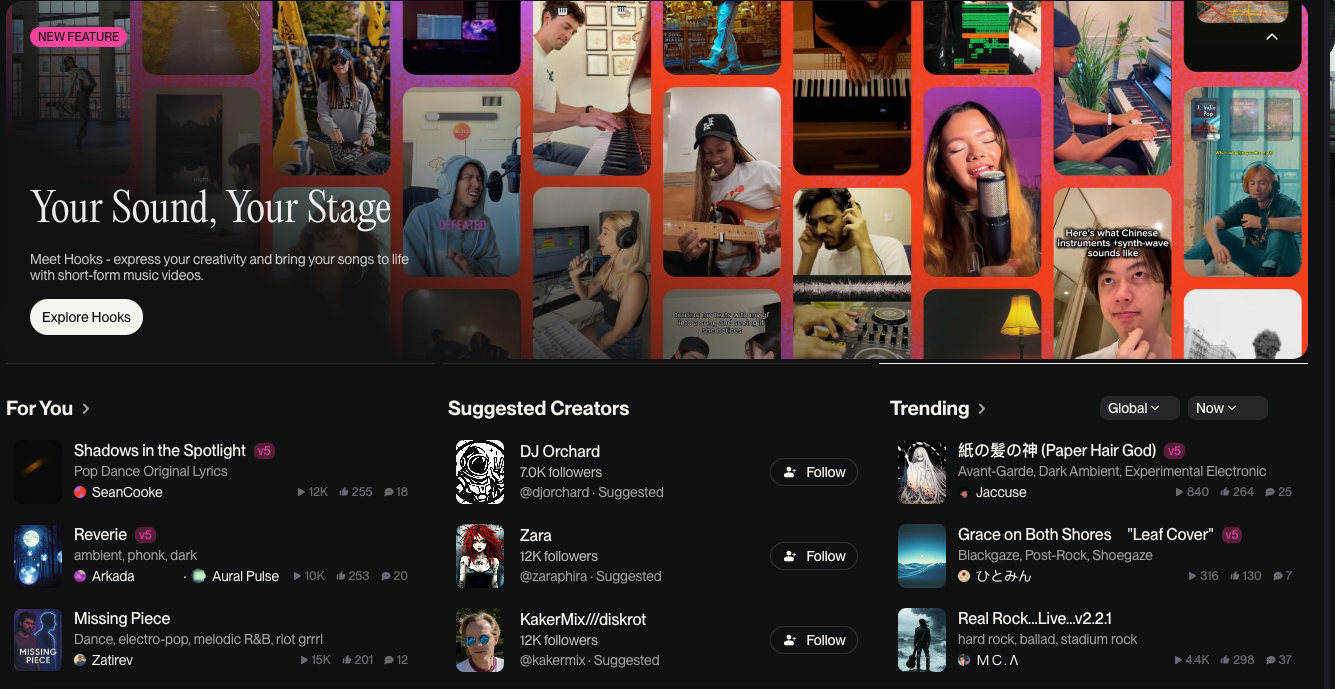Click the likes thumb icon on Reverie
The image size is (1335, 689).
[x=342, y=576]
